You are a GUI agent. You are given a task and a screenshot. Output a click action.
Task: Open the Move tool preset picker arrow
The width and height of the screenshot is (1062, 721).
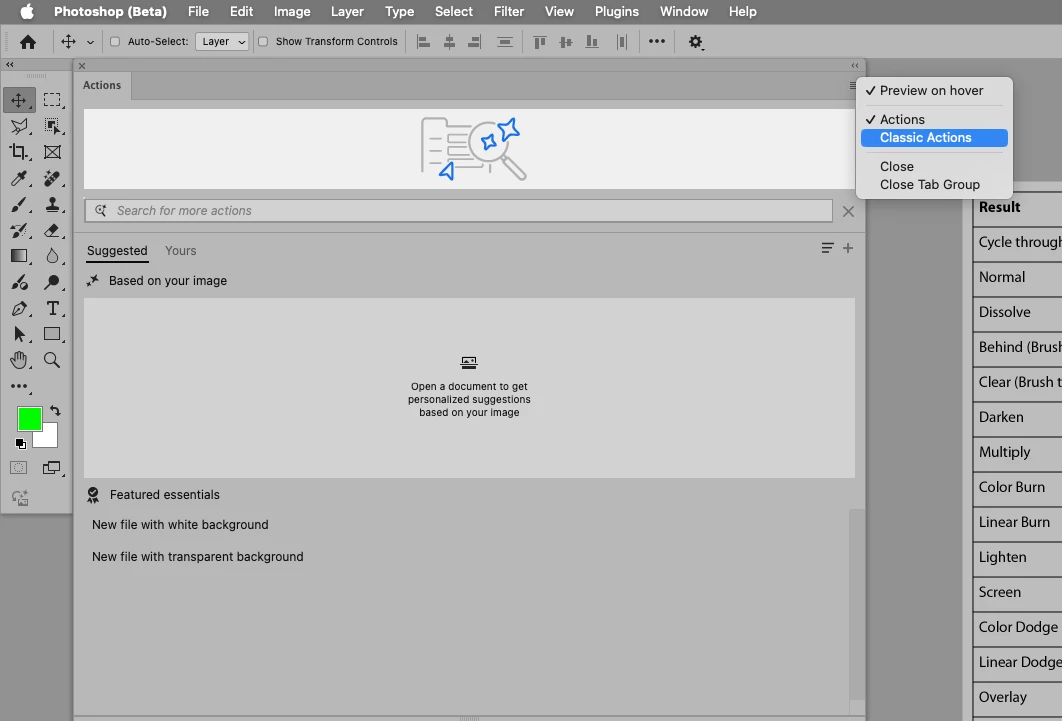(x=89, y=42)
